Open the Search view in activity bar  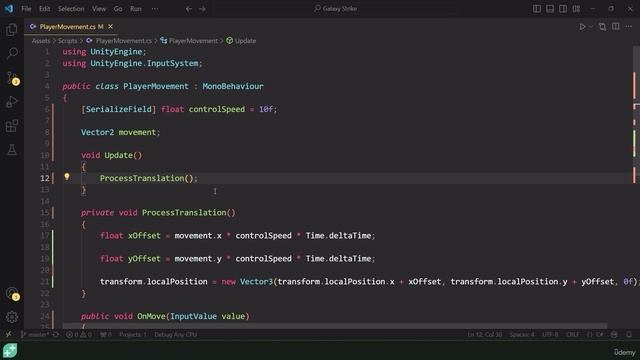coord(12,53)
